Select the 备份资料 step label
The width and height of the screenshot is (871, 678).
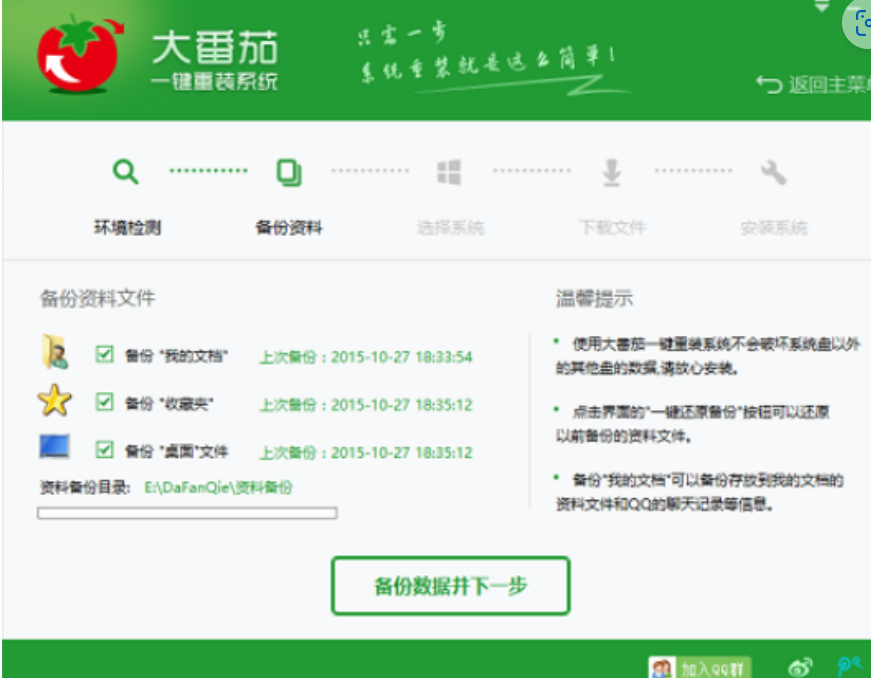289,228
